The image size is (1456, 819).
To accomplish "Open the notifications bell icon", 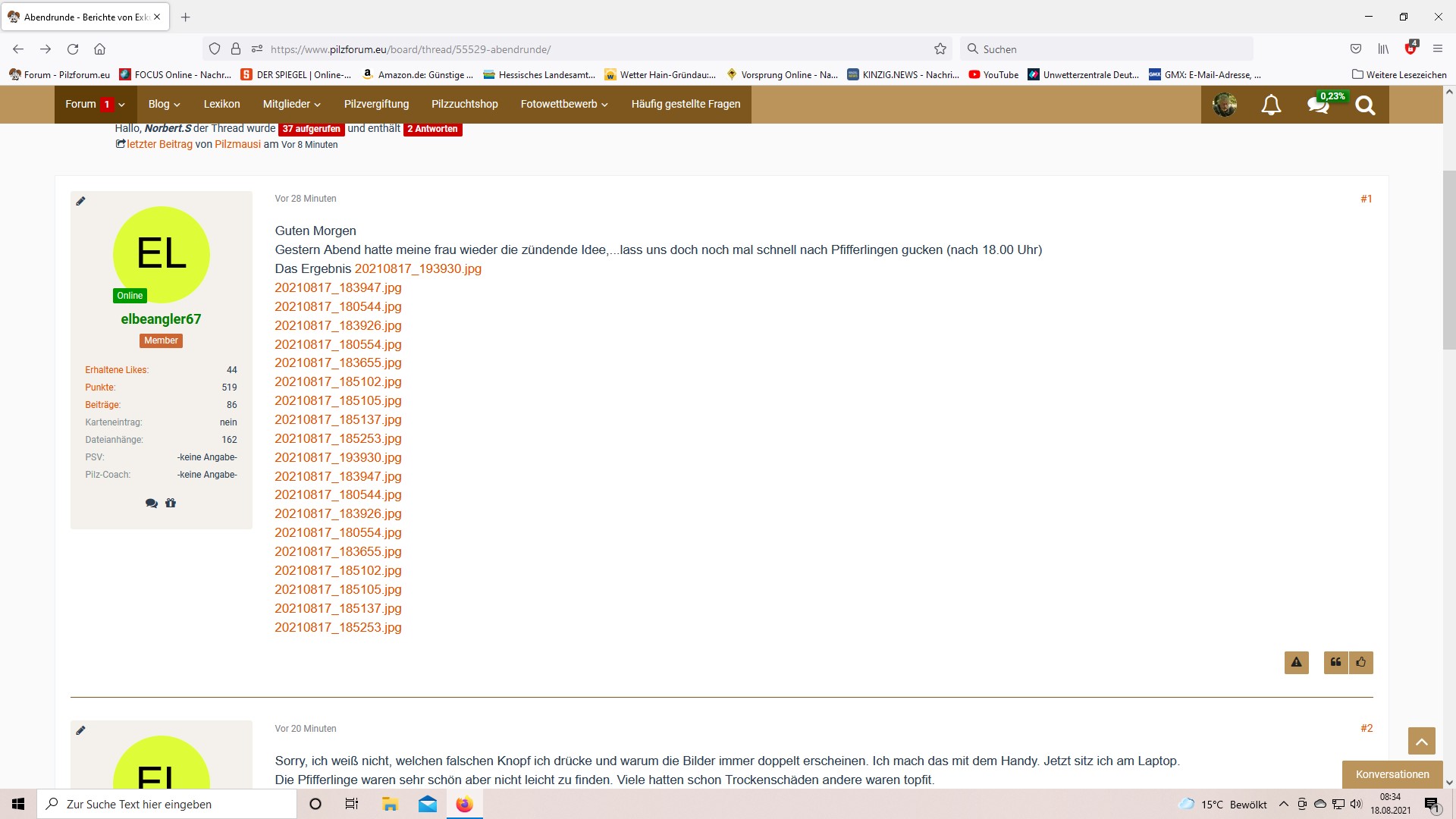I will 1271,105.
